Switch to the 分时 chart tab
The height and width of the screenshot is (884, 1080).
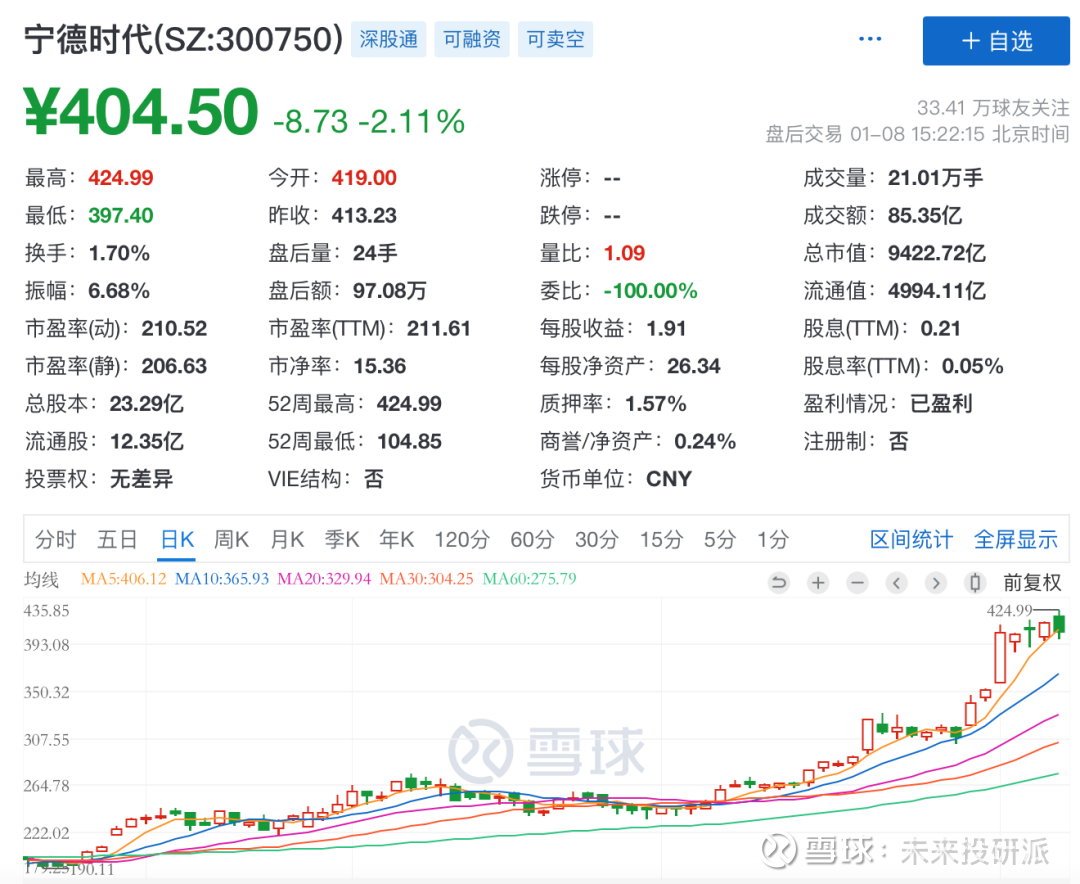click(55, 539)
